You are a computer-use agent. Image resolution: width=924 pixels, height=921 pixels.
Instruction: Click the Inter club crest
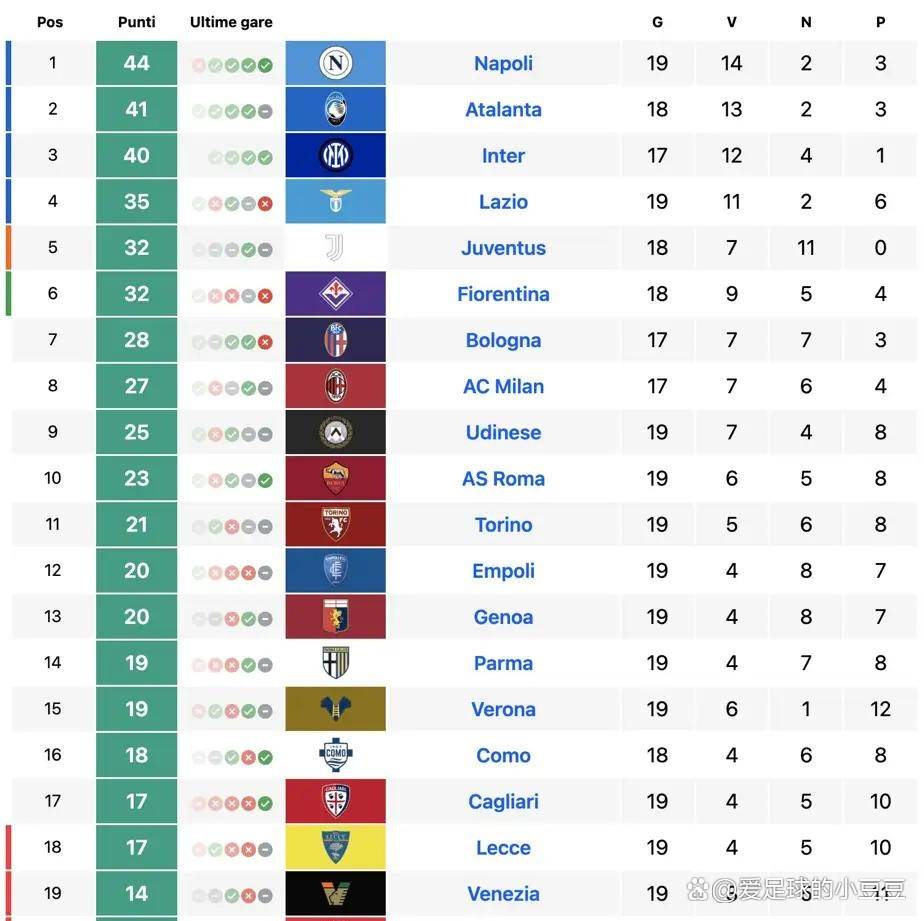tap(335, 155)
